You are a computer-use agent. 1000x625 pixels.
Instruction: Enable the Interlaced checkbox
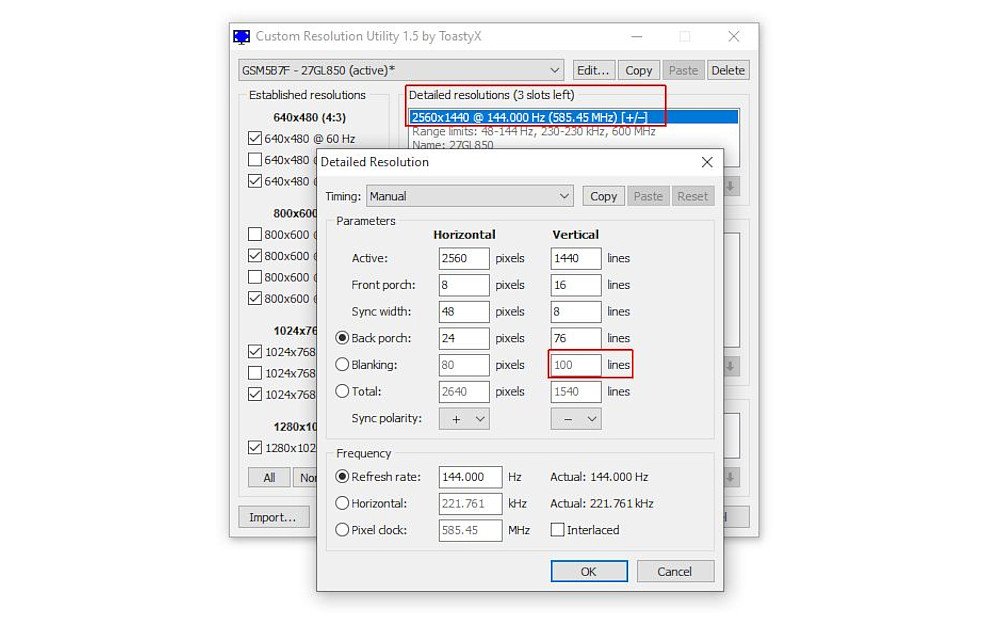557,530
